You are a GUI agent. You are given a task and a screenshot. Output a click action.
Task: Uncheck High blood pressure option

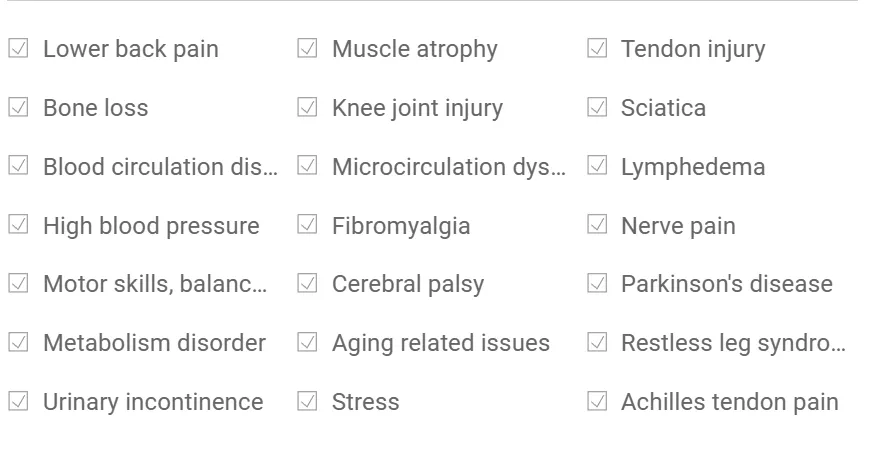[18, 225]
